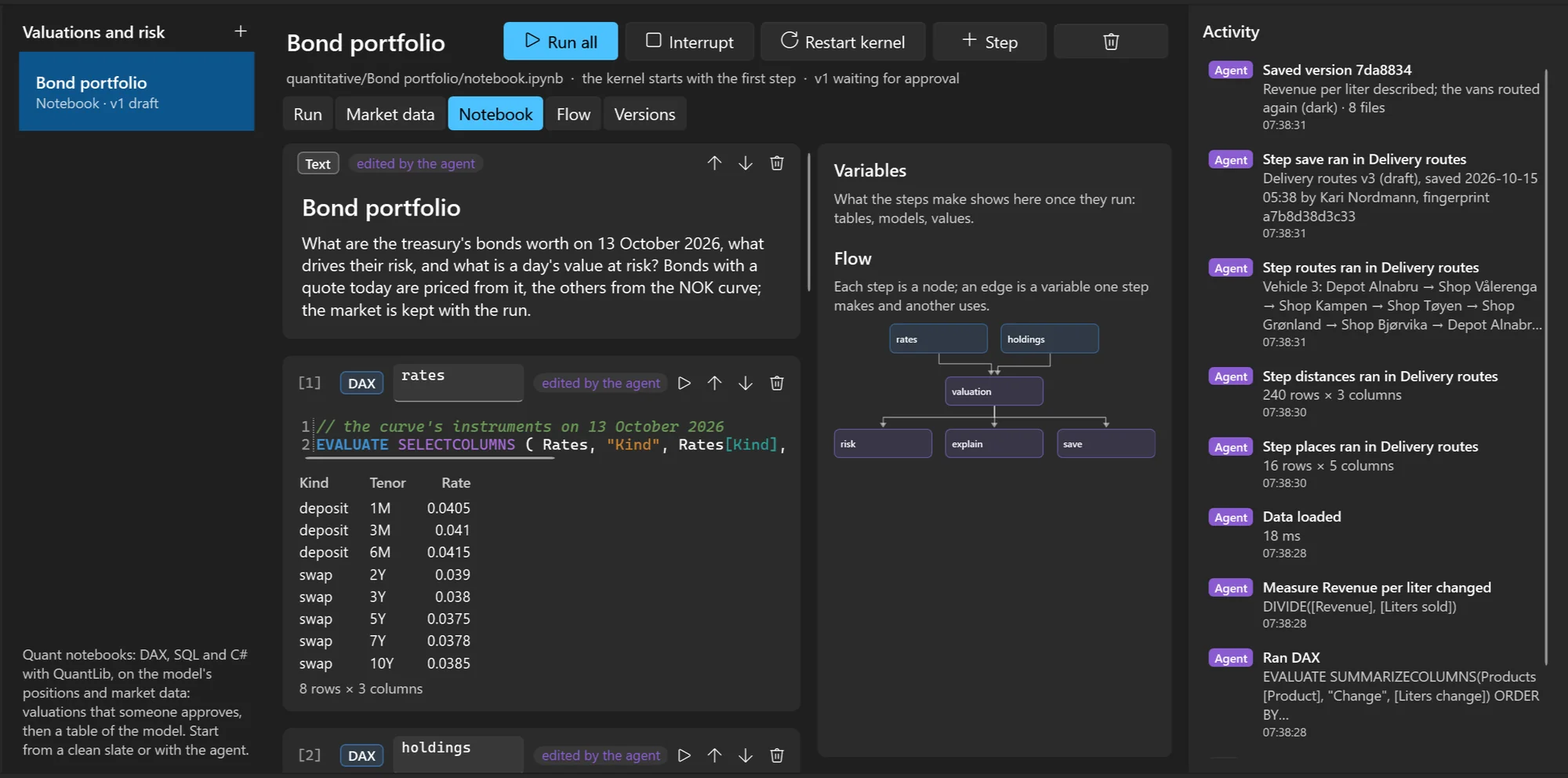
Task: Delete the notebook using toolbar trash icon
Action: click(1110, 42)
